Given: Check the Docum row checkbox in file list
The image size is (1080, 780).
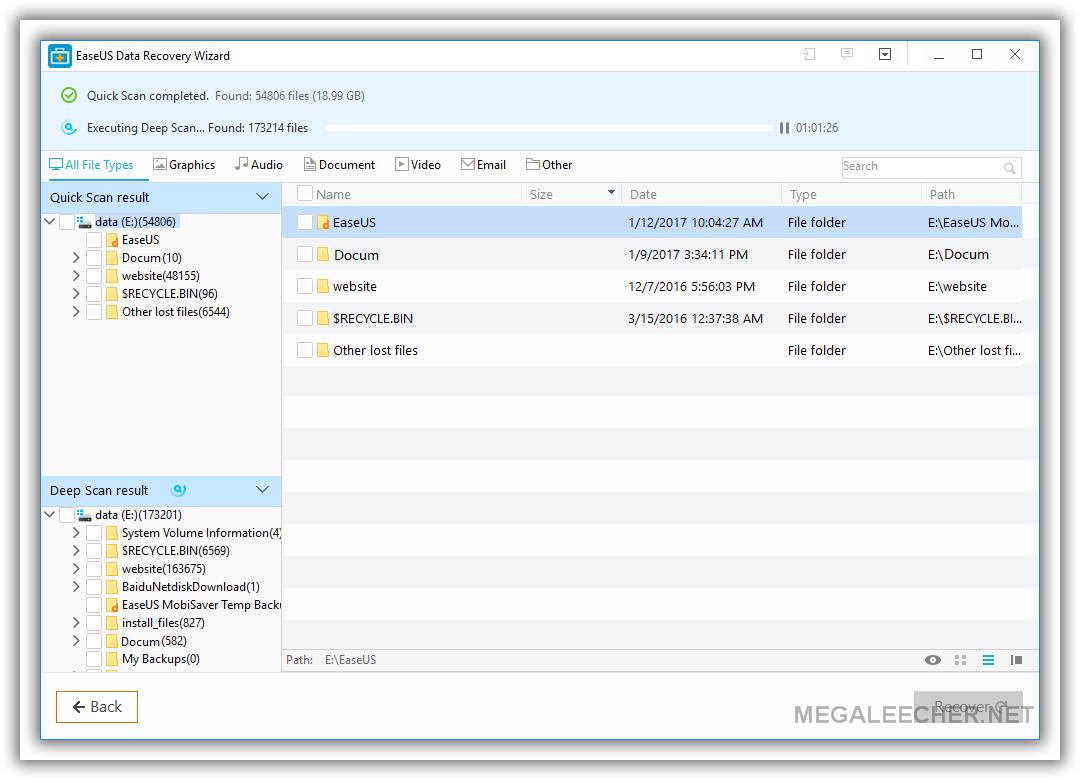Looking at the screenshot, I should point(304,254).
